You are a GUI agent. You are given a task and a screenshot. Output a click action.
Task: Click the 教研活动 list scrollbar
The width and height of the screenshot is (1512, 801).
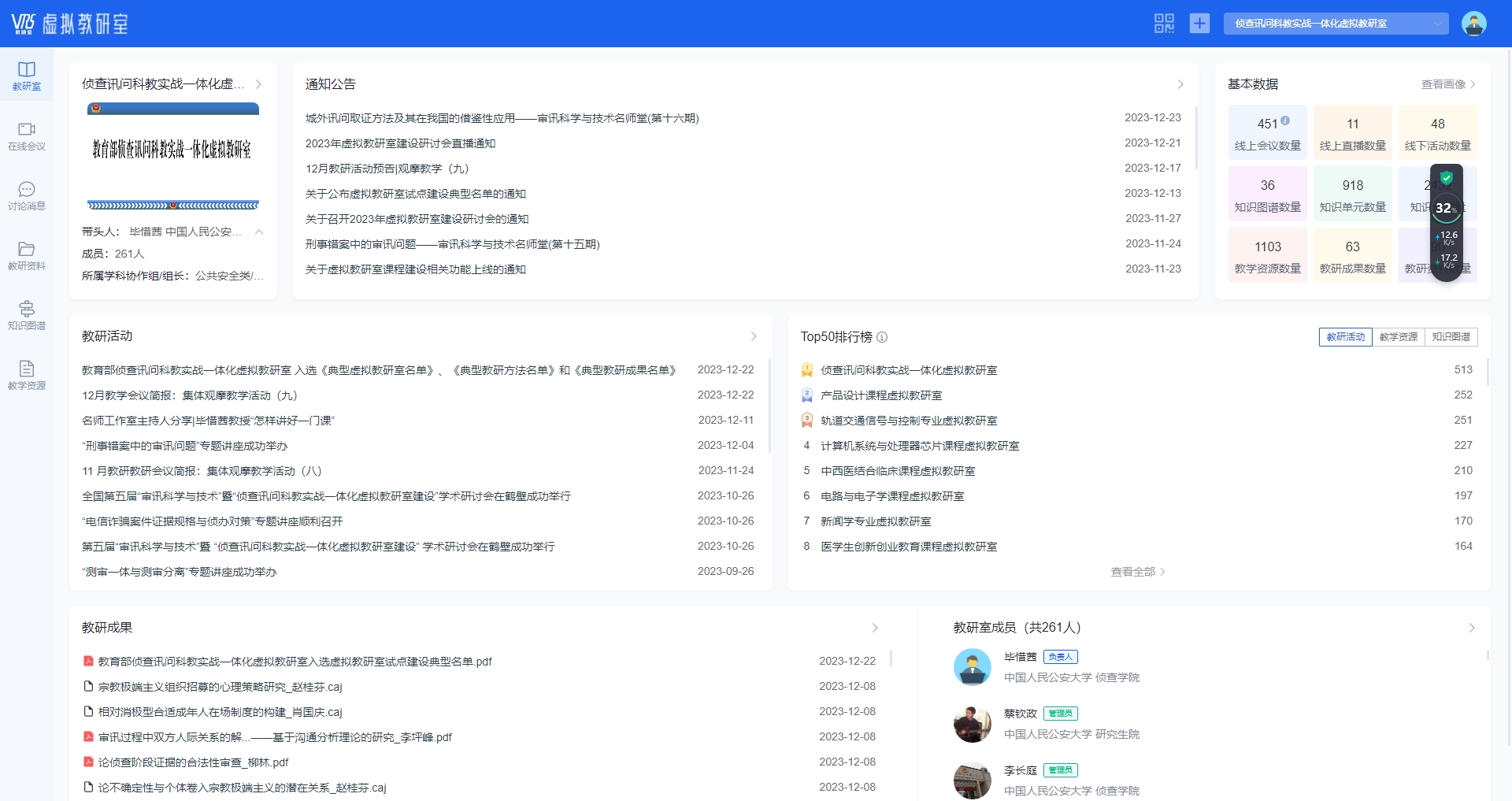tap(769, 406)
